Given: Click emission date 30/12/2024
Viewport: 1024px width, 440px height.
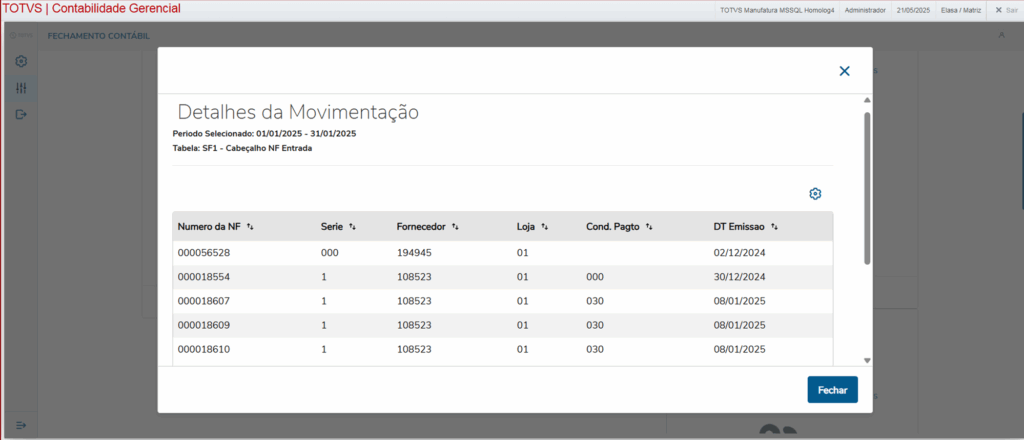Looking at the screenshot, I should point(739,277).
